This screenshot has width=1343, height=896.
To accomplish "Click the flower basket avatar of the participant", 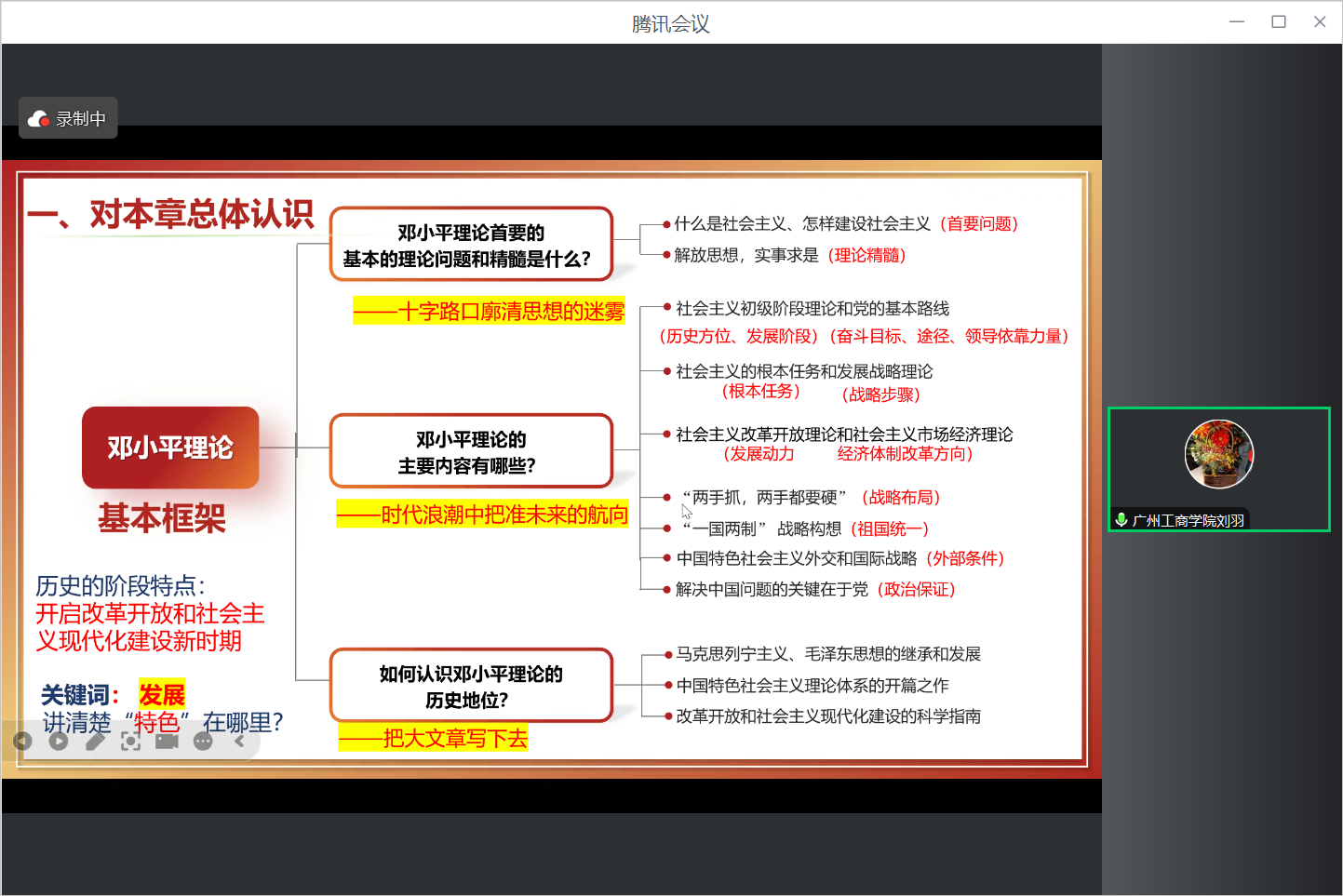I will coord(1218,455).
